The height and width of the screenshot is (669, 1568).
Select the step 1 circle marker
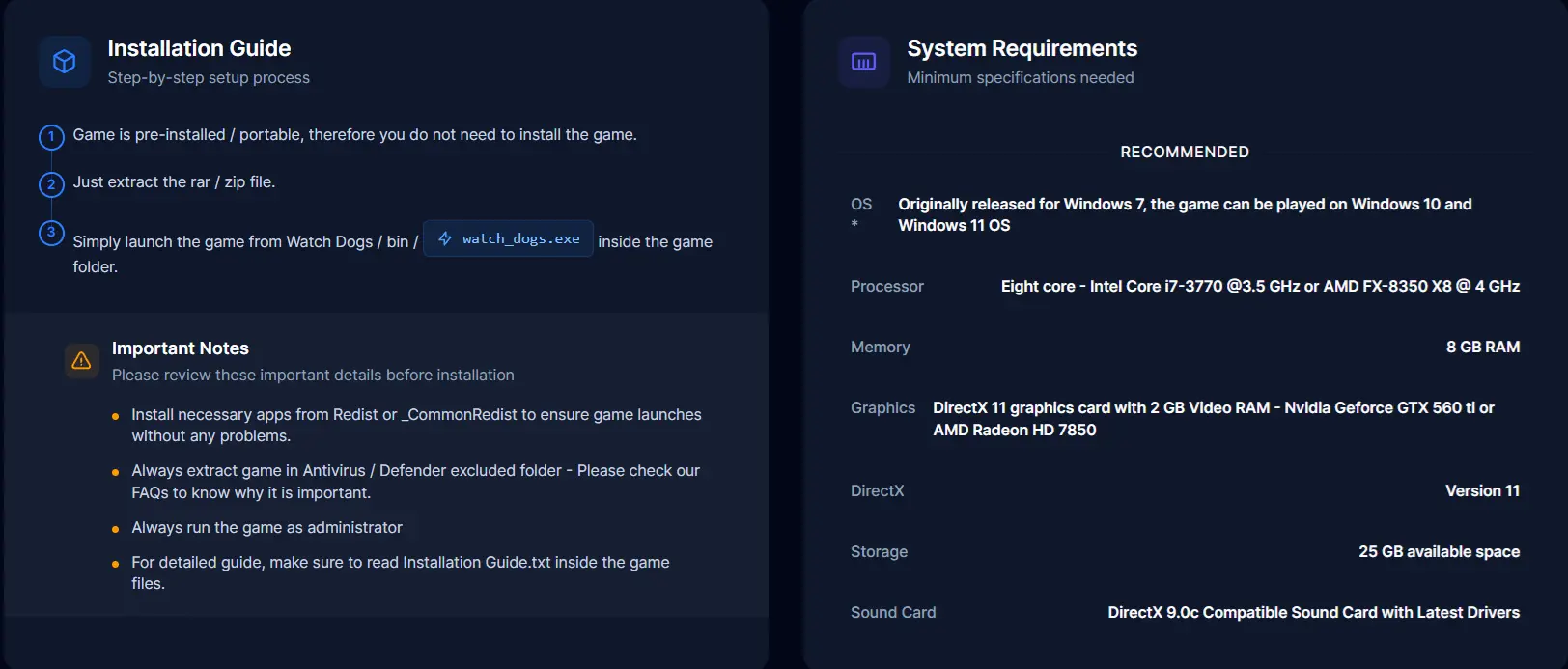tap(51, 137)
